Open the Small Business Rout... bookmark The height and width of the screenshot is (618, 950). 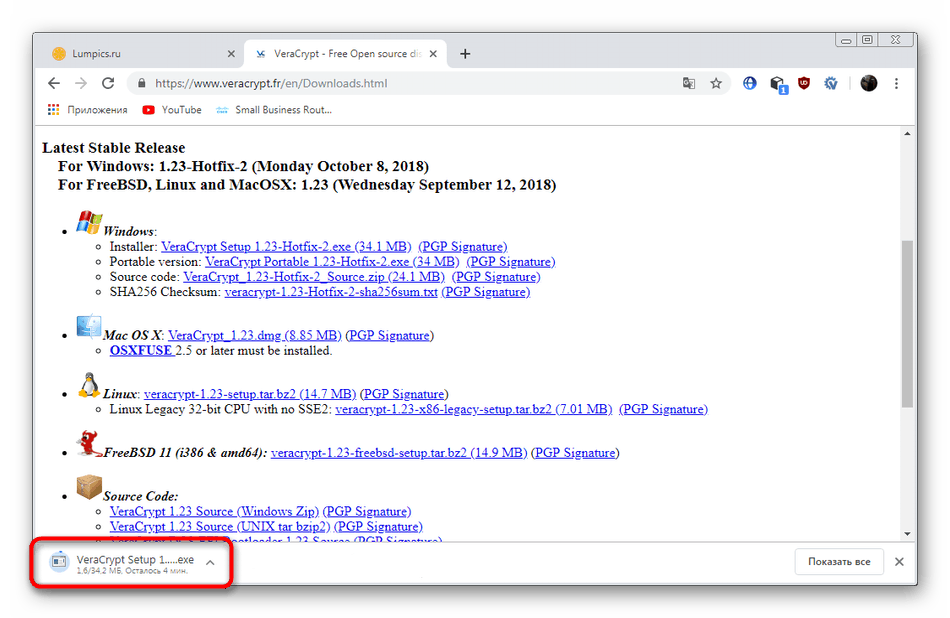pyautogui.click(x=274, y=110)
